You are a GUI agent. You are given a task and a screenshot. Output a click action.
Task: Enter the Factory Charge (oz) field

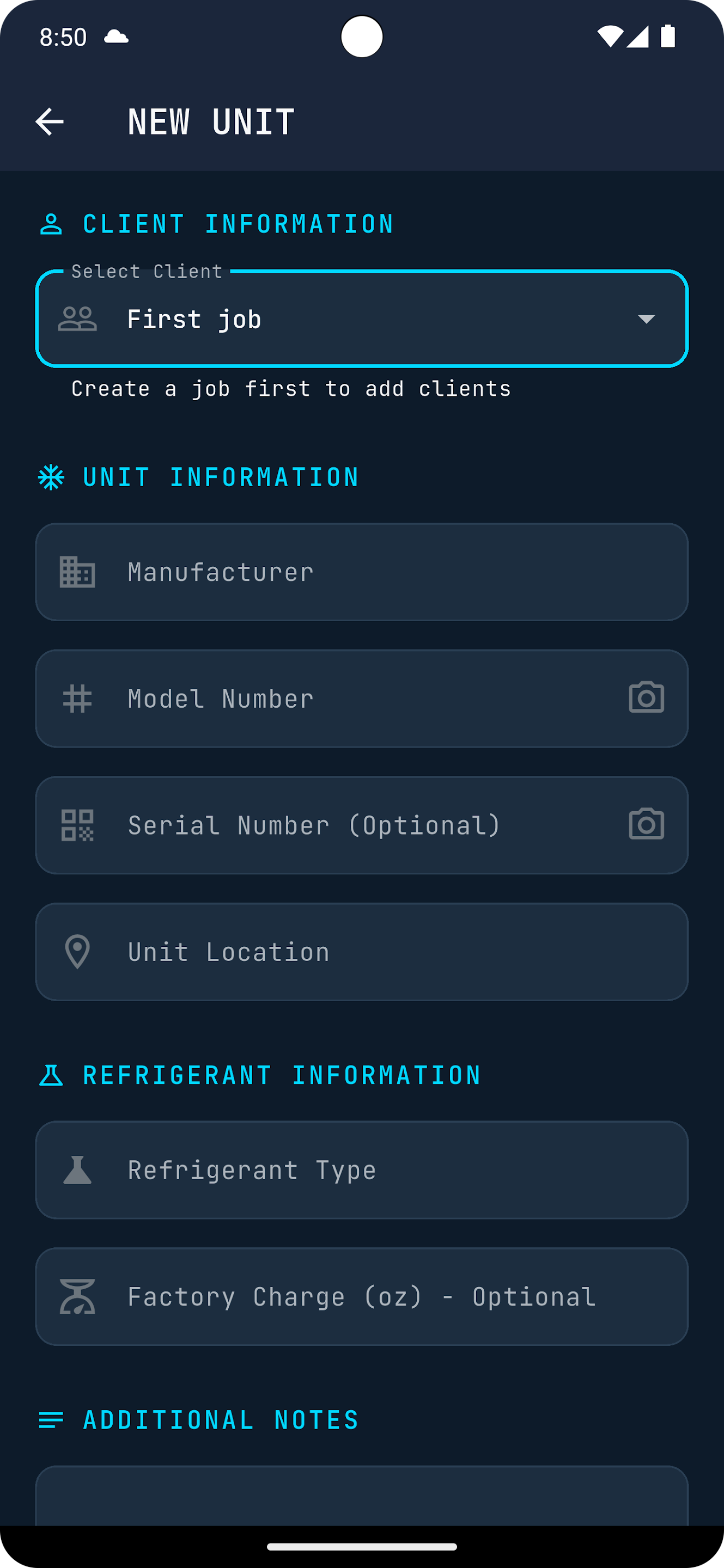(x=362, y=1296)
